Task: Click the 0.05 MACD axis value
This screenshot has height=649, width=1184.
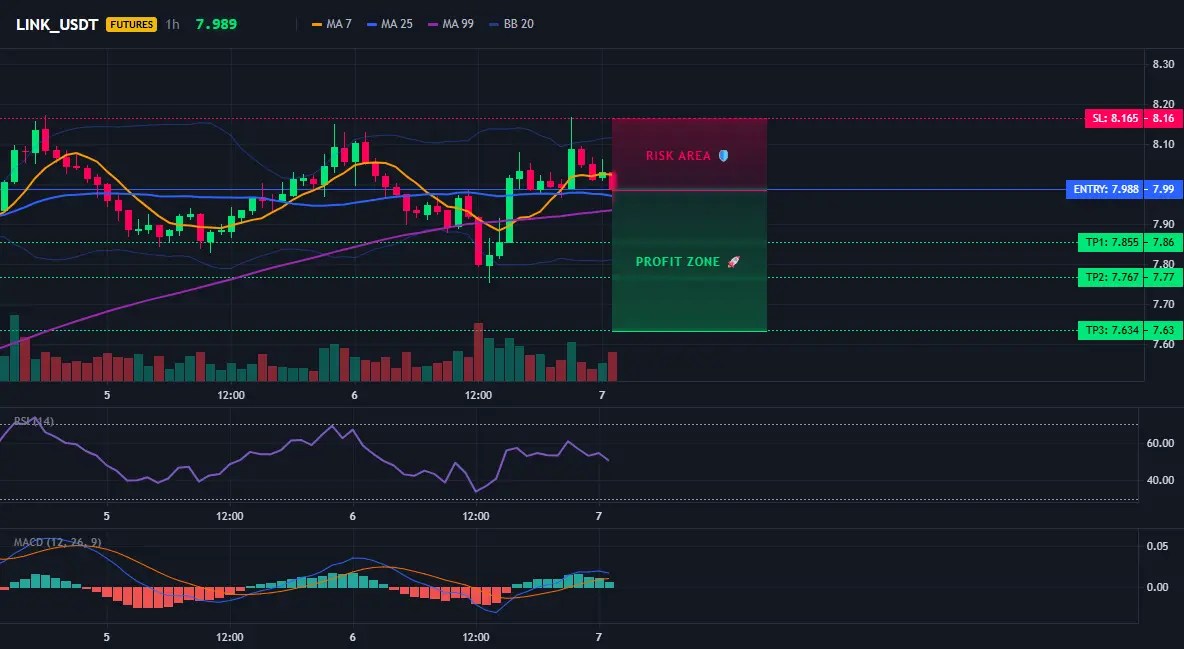Action: coord(1158,546)
